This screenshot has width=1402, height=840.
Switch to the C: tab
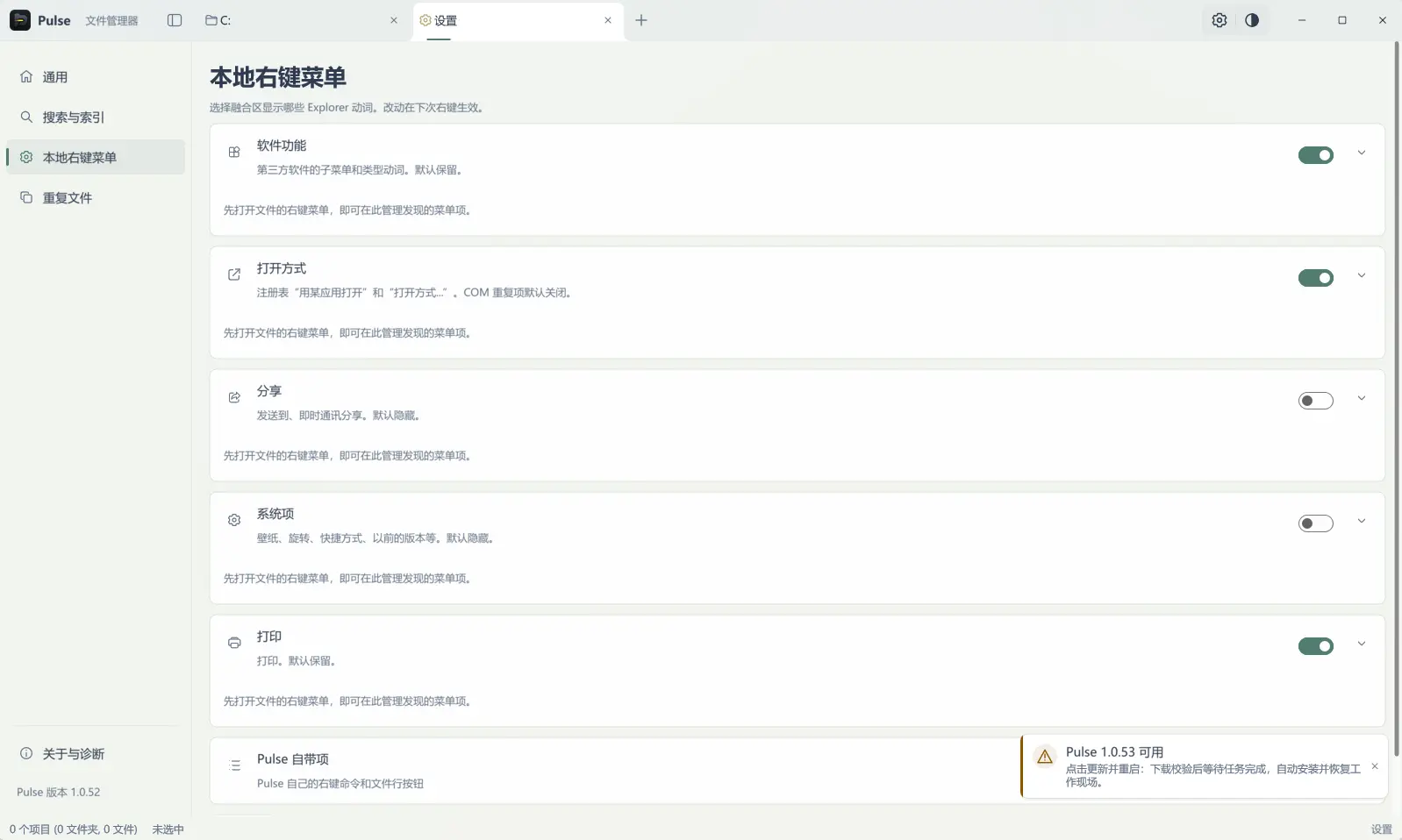coord(303,20)
